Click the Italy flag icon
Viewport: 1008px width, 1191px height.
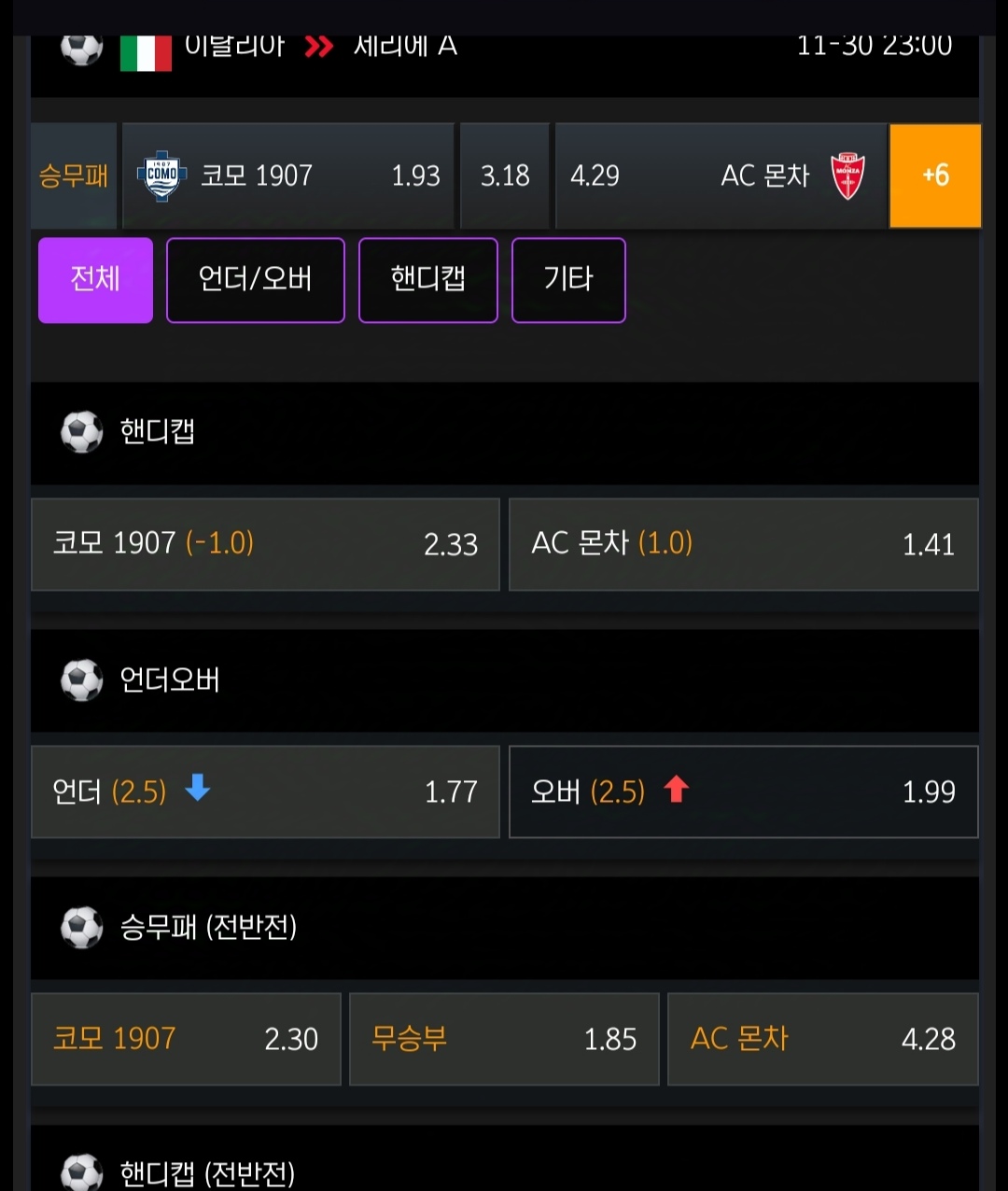pos(146,52)
